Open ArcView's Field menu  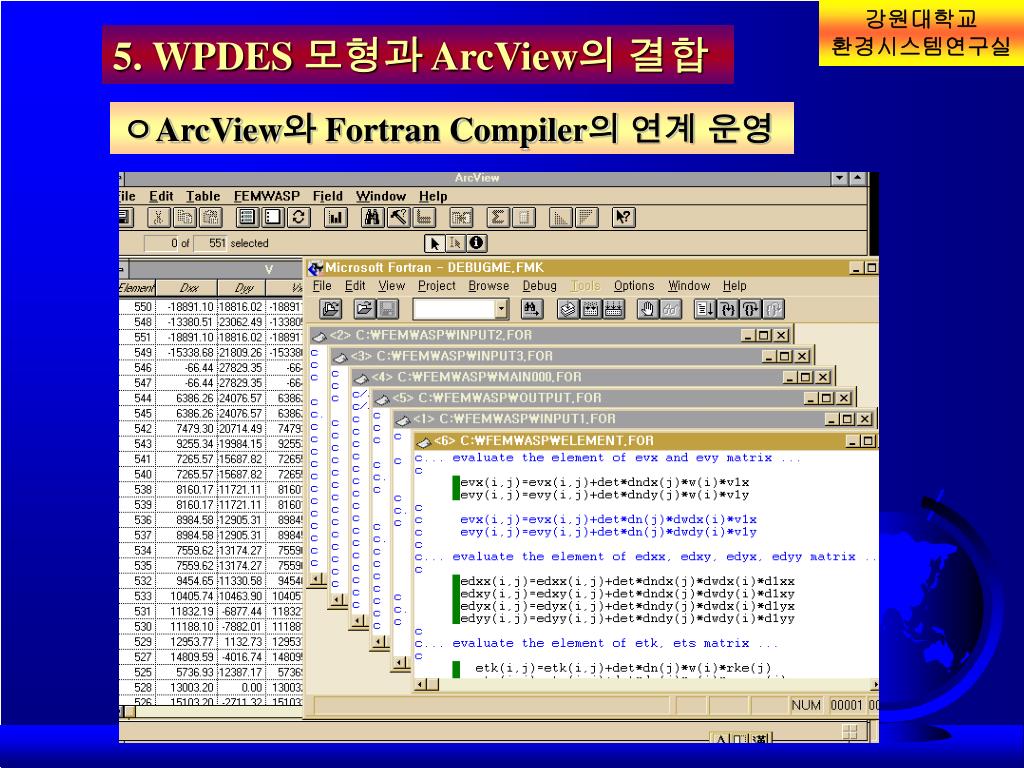(327, 196)
